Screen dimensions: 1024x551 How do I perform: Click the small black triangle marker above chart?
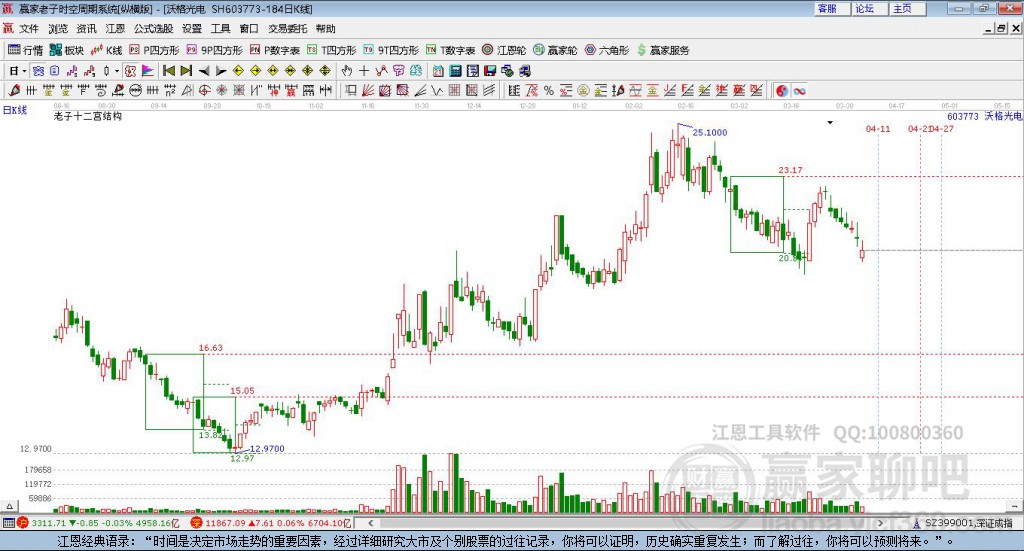pyautogui.click(x=830, y=123)
